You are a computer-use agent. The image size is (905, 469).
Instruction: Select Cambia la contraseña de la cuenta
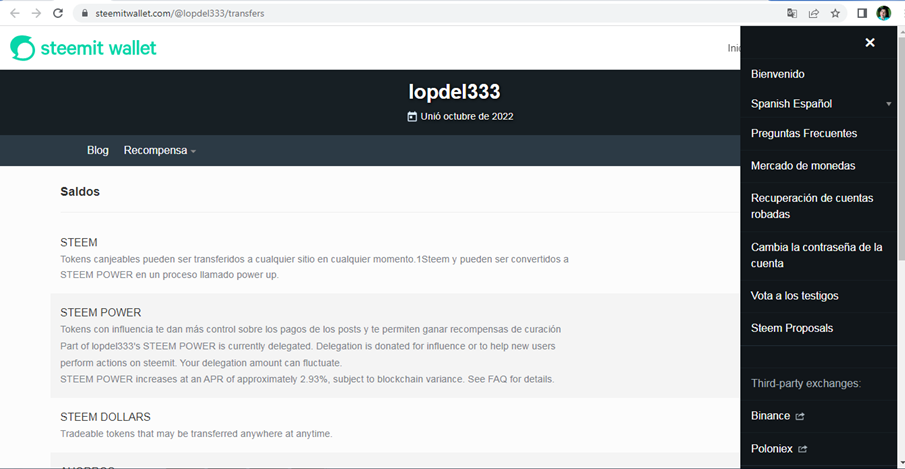click(816, 255)
